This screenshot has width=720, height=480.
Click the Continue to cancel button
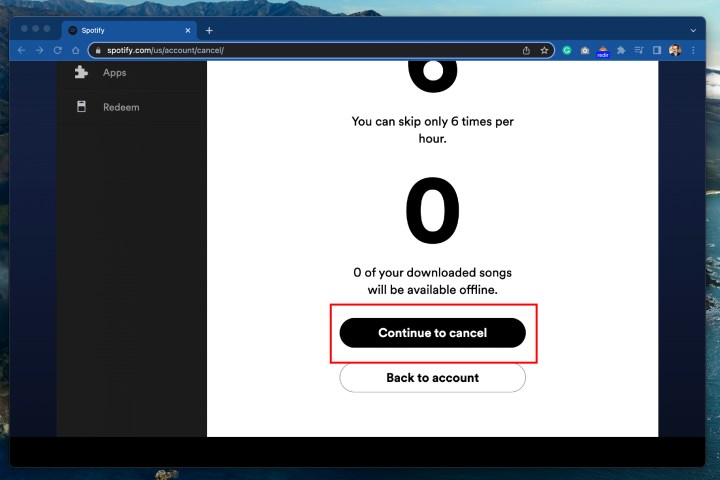[x=432, y=333]
